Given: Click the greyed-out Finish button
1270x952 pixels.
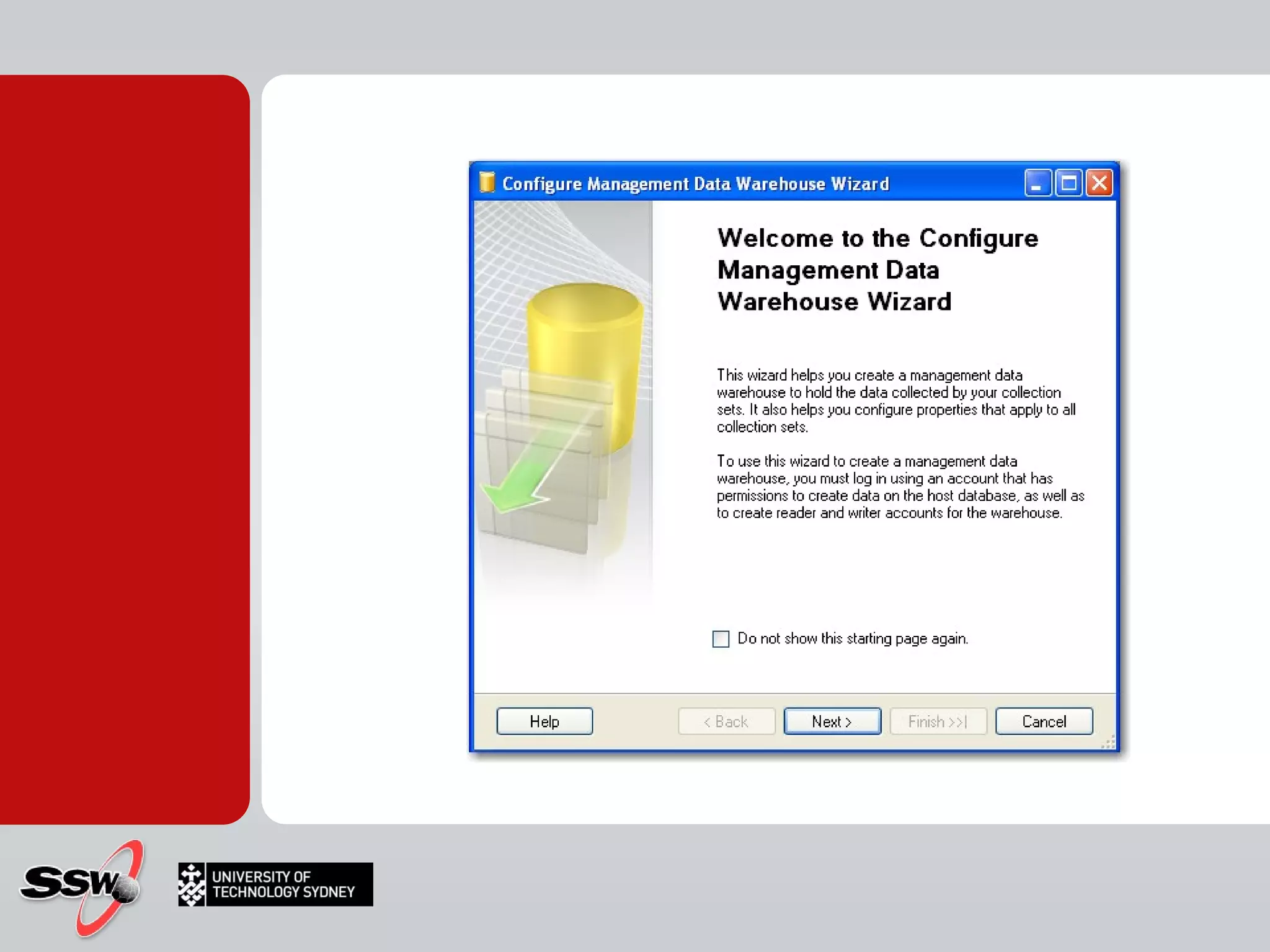Looking at the screenshot, I should pos(938,721).
